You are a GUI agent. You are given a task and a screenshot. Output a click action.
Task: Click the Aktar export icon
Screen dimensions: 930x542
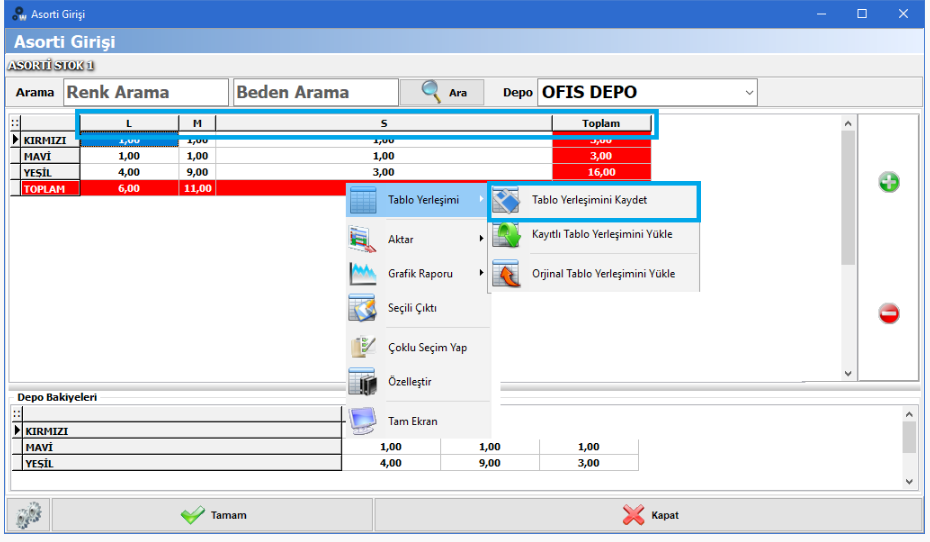(363, 240)
